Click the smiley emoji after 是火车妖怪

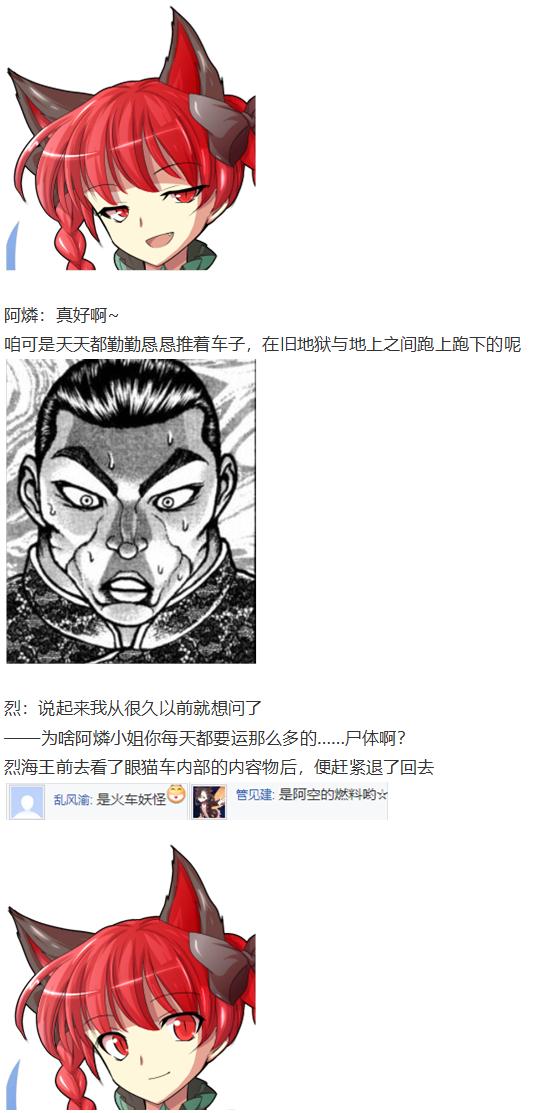pos(176,794)
